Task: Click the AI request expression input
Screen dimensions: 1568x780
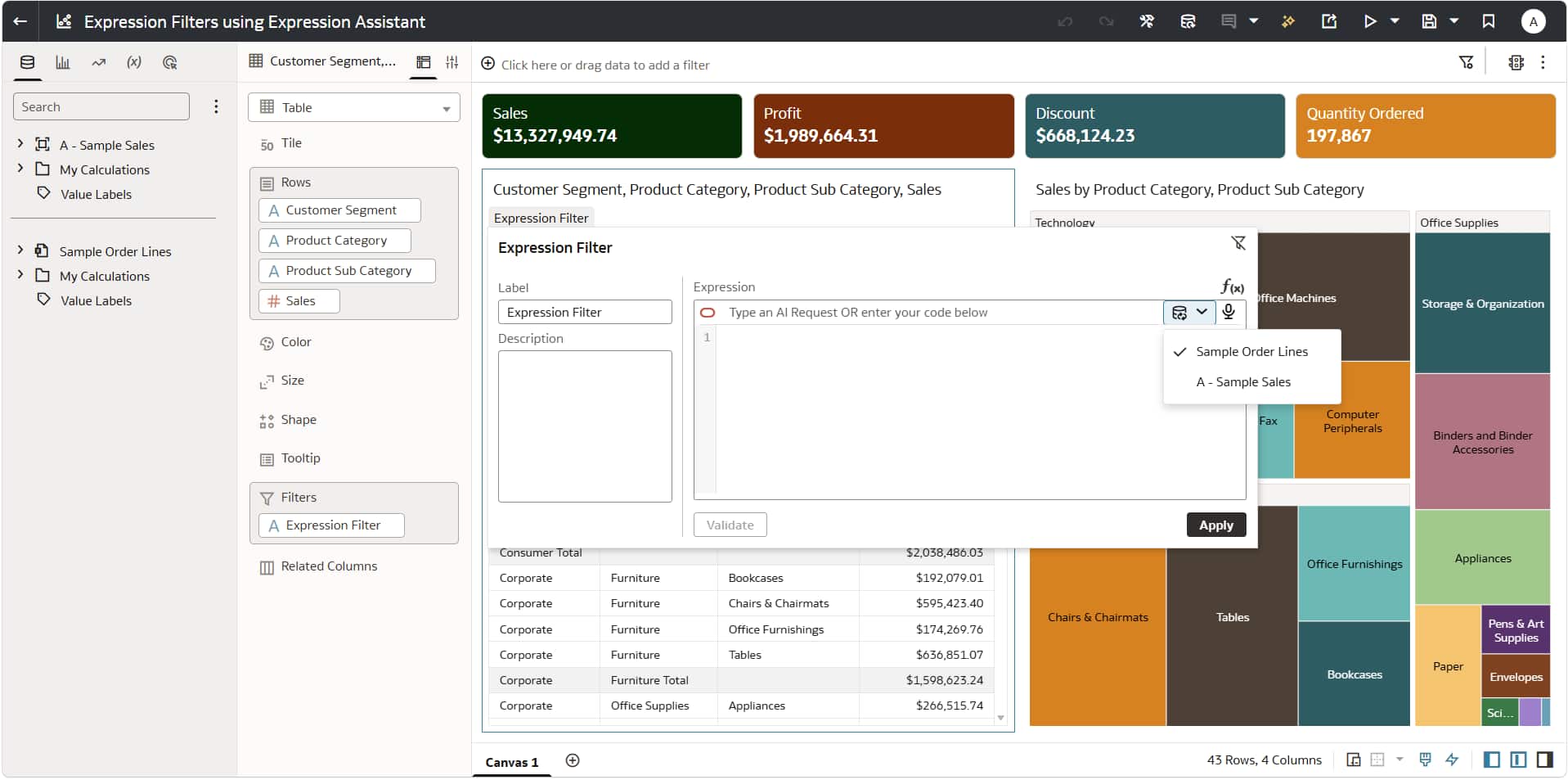Action: point(941,312)
